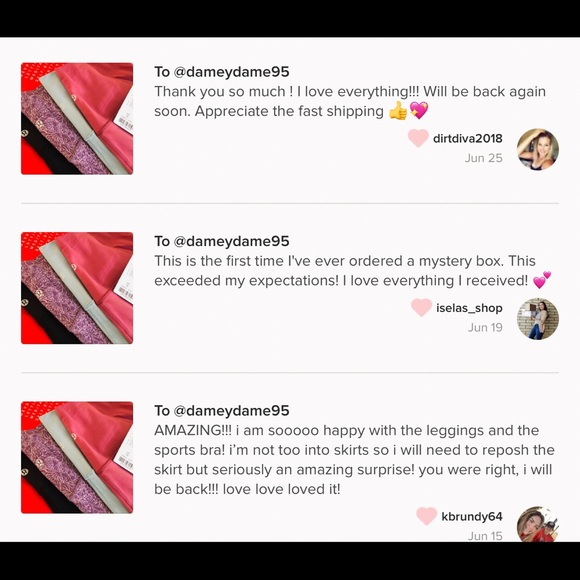The image size is (580, 580).
Task: Open listing thumbnail in dirtdiva2018's review
Action: click(x=77, y=119)
